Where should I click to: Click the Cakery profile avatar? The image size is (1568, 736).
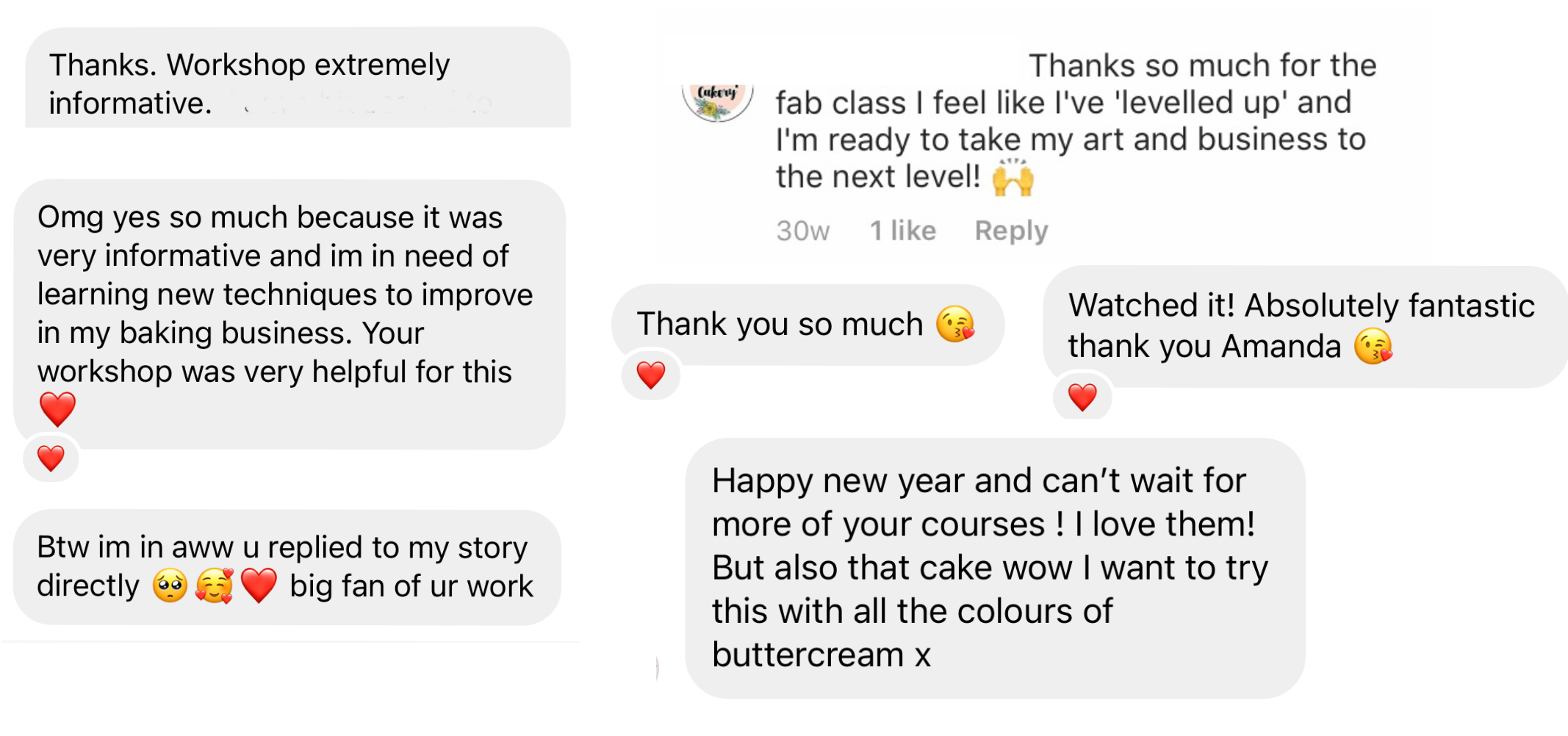pos(718,103)
